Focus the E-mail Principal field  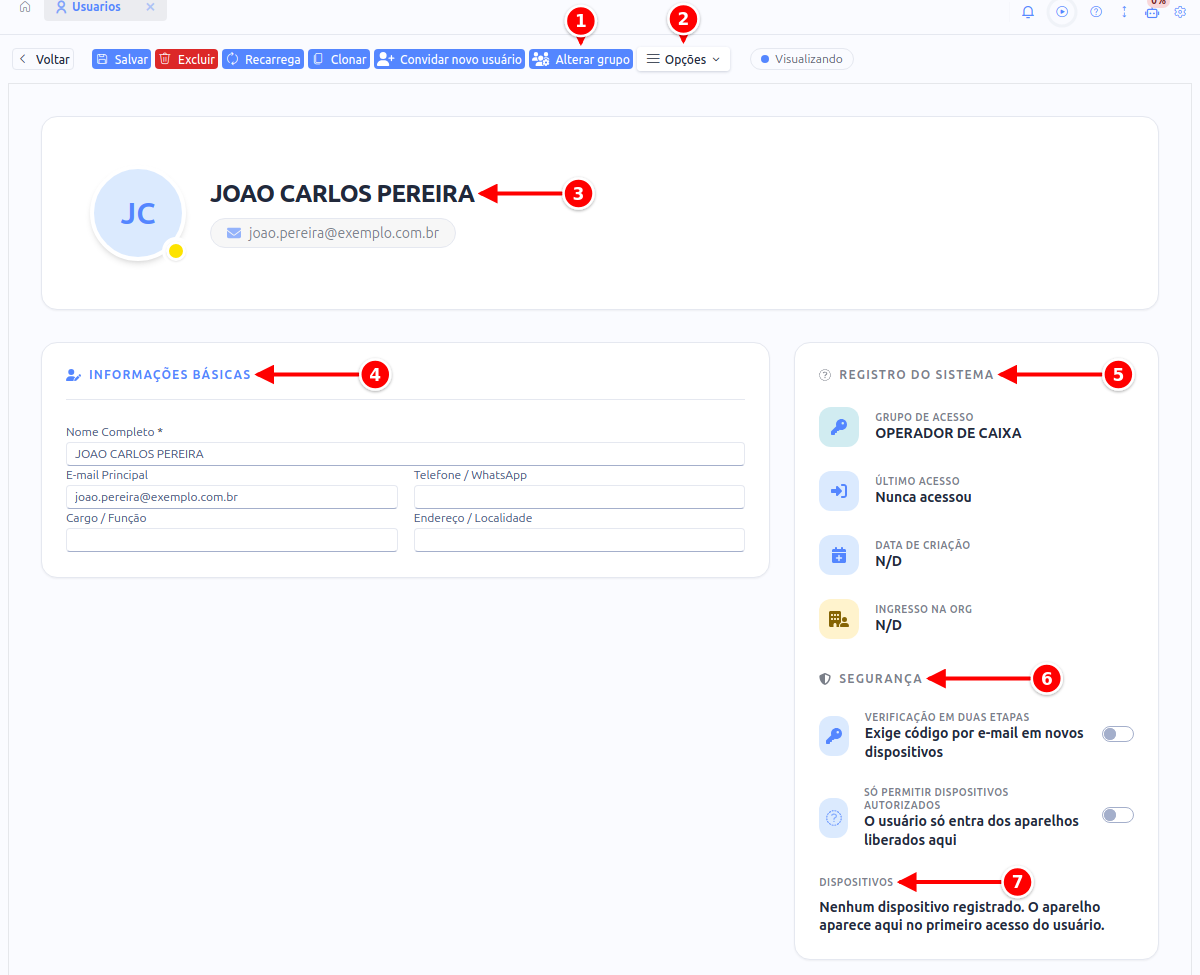pos(232,497)
